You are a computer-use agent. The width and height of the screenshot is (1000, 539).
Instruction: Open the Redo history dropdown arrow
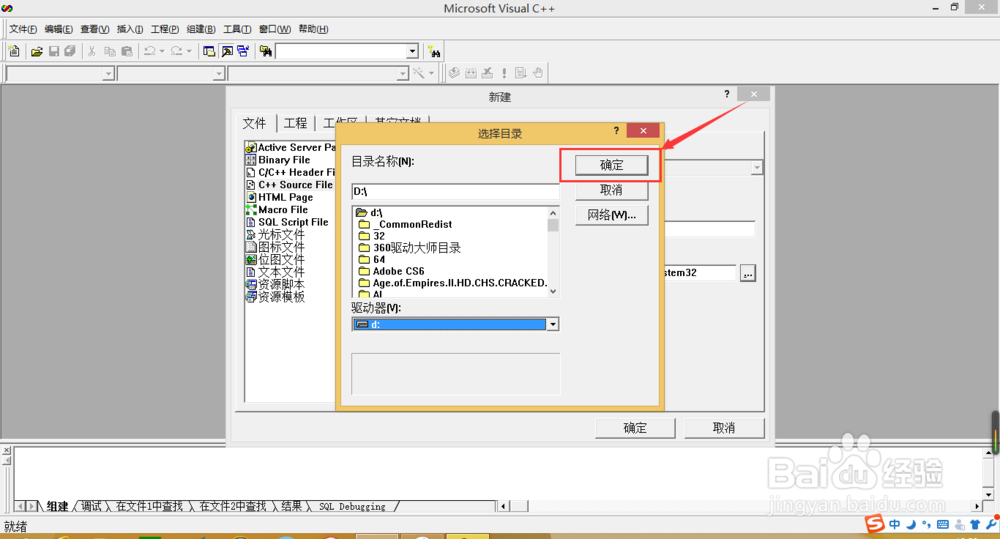coord(189,51)
